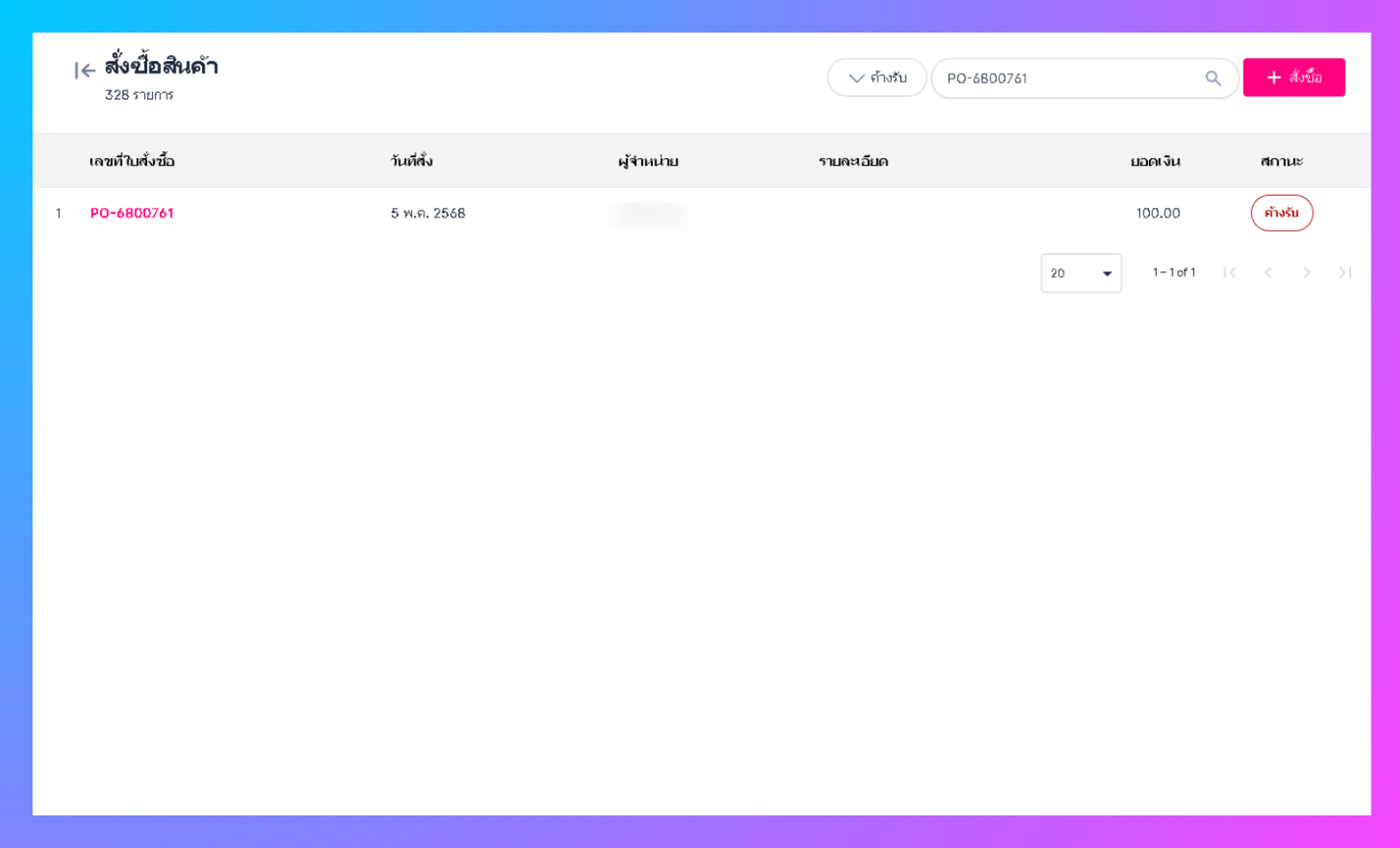Click the เลขที่ใบสั่งซื้อ column header

pos(132,160)
